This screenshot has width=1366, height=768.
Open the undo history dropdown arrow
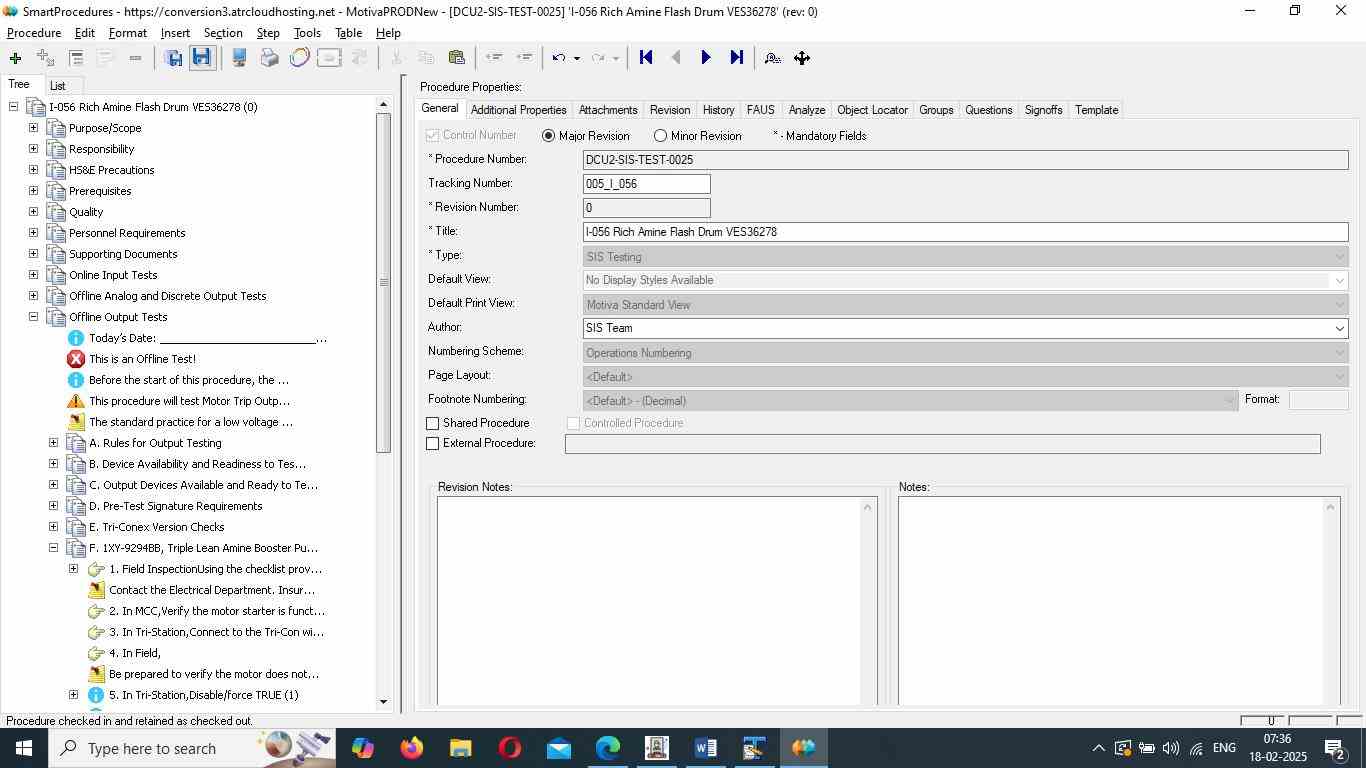[576, 58]
